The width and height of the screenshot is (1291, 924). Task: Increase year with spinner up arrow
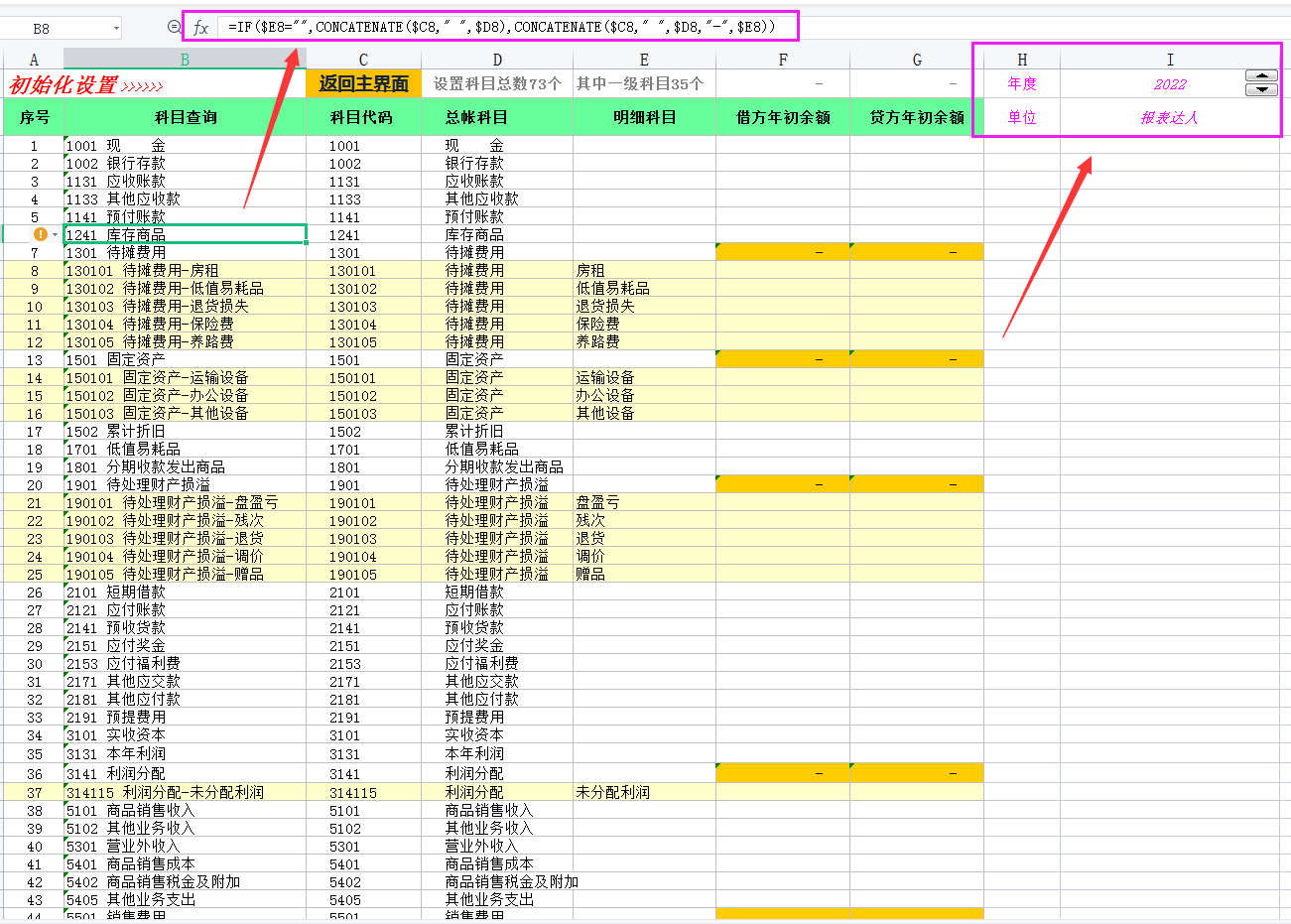click(1261, 76)
